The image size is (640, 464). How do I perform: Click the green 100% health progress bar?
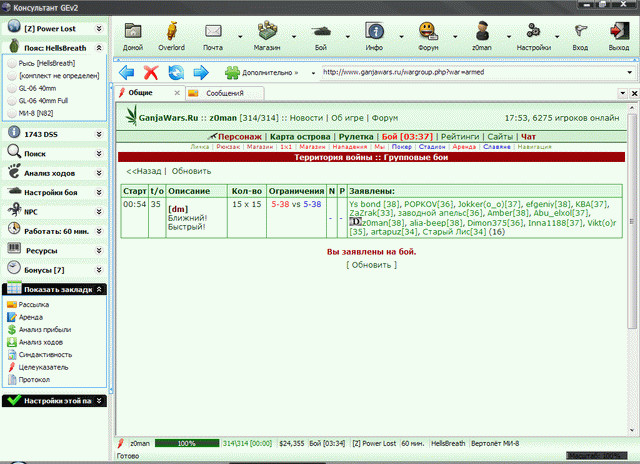click(187, 443)
